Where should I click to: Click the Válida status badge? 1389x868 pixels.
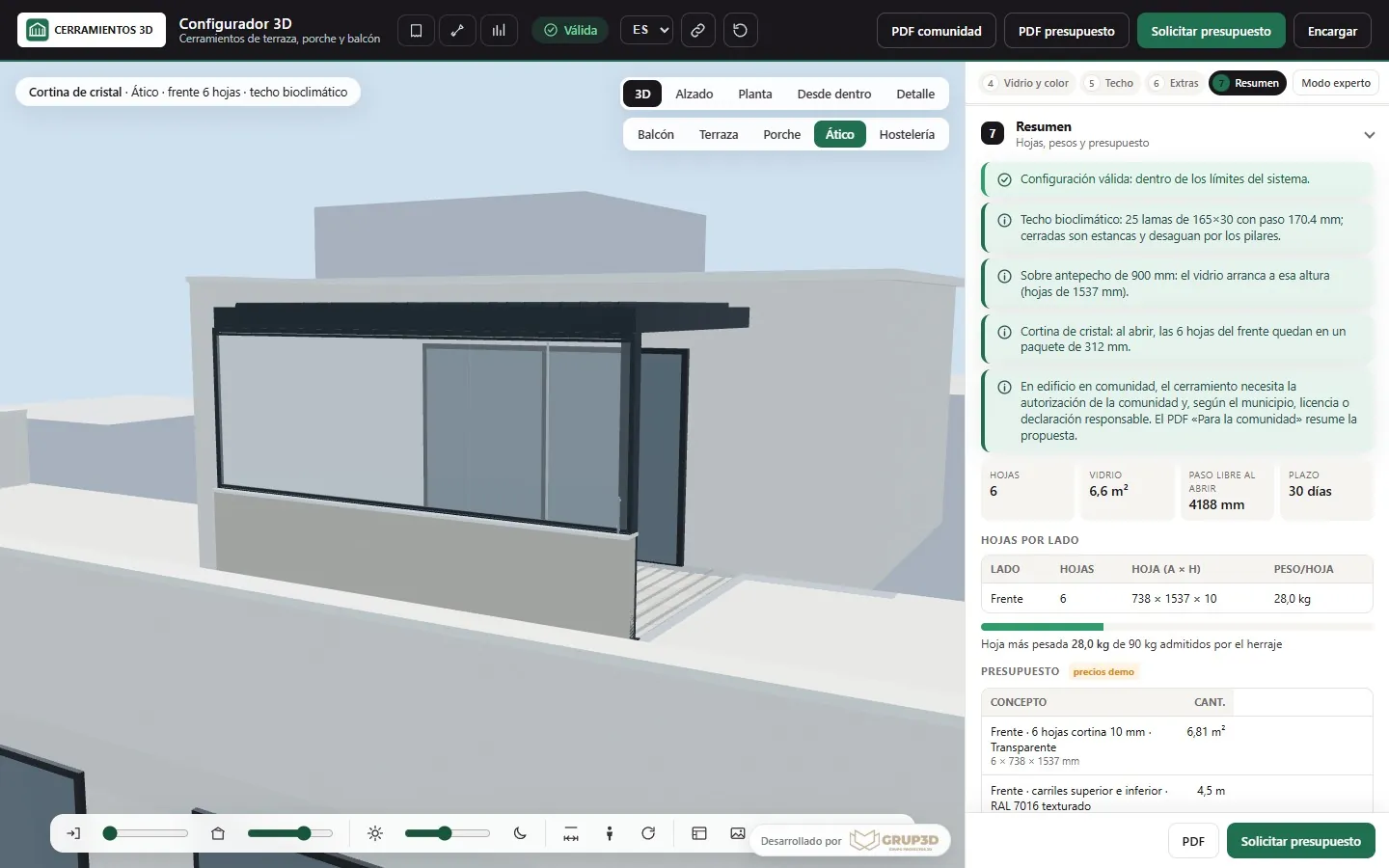click(570, 30)
